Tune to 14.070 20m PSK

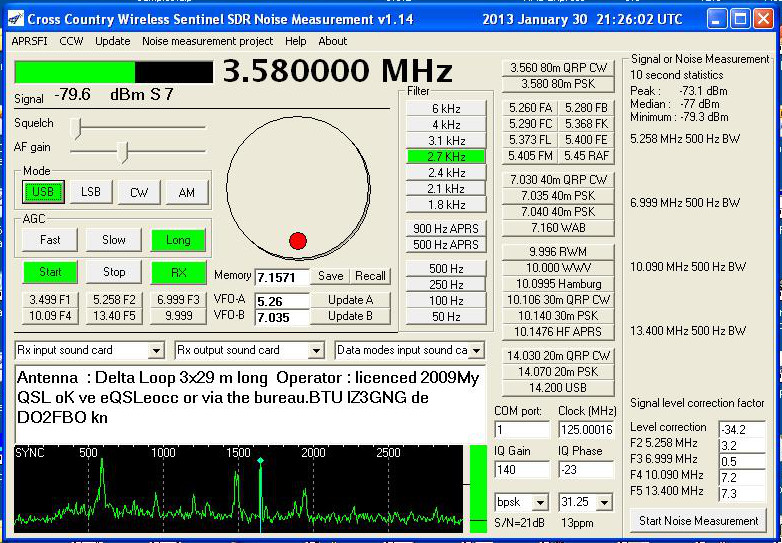click(x=558, y=372)
